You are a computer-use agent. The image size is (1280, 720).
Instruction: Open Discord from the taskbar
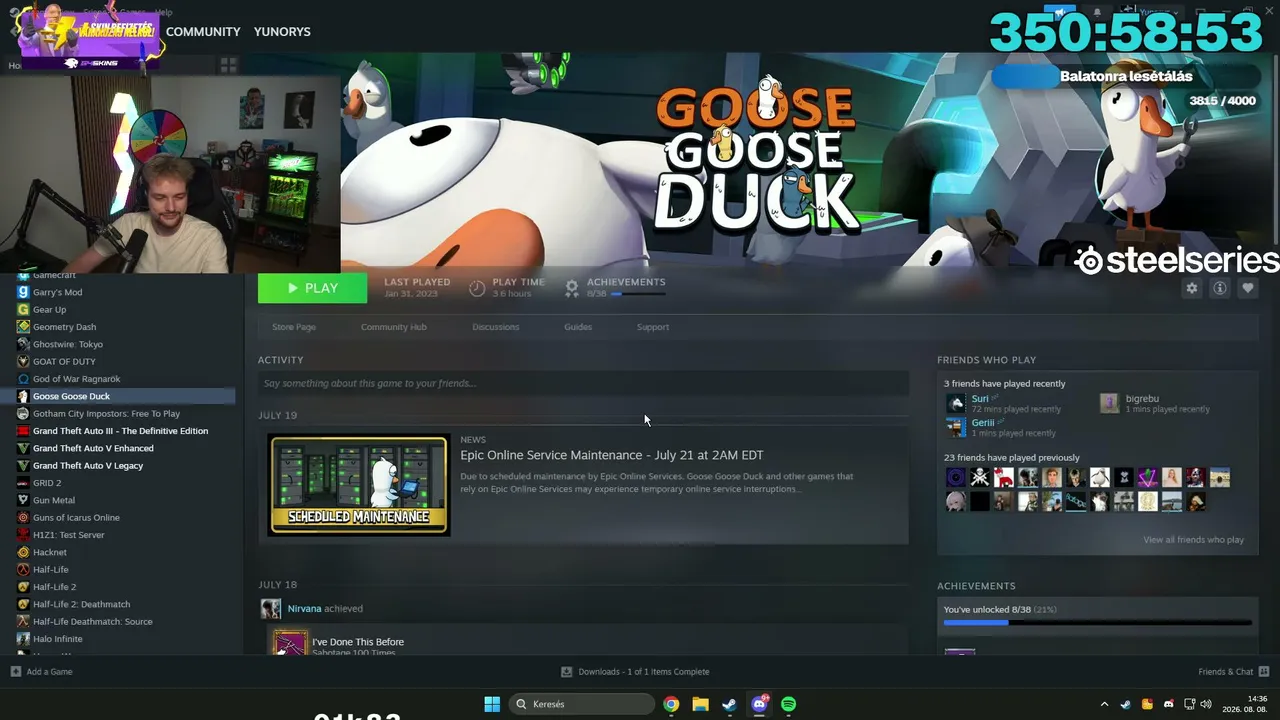[x=759, y=704]
